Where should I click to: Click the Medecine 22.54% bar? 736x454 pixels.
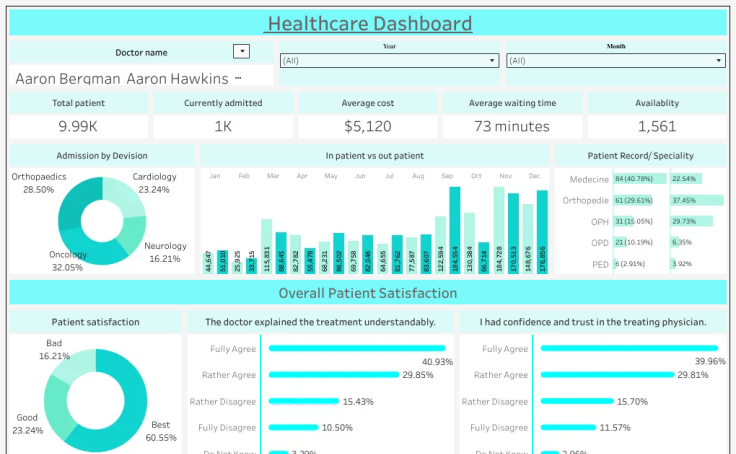pyautogui.click(x=686, y=178)
